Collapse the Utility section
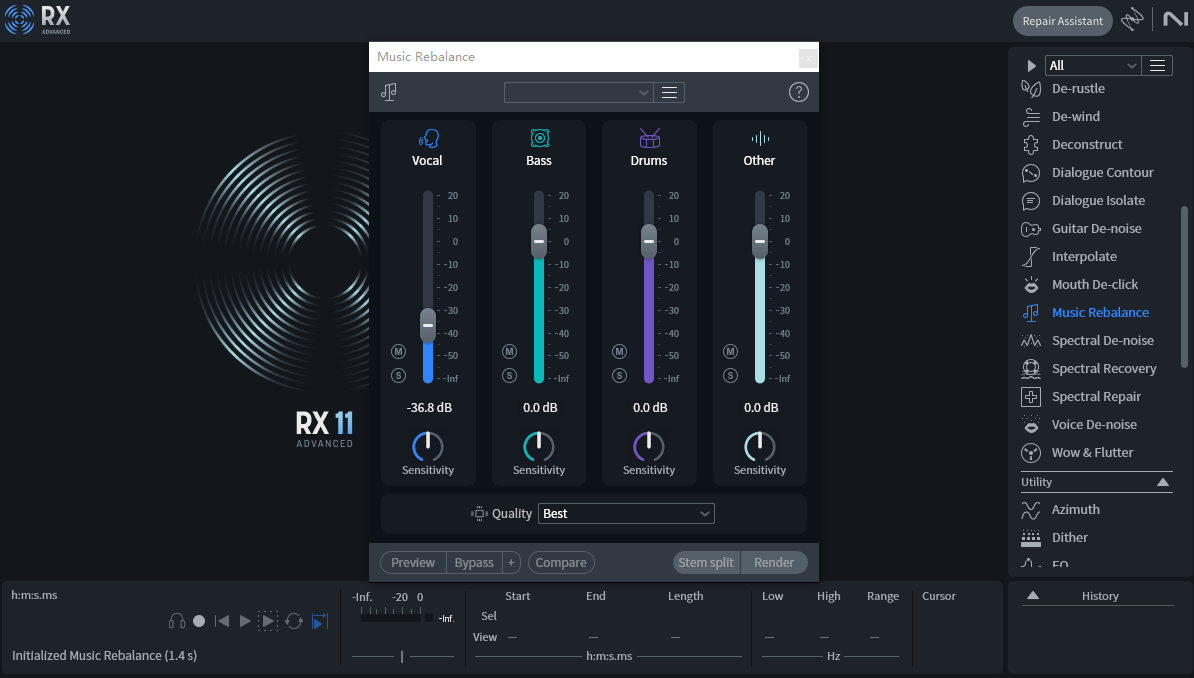The image size is (1194, 678). [x=1163, y=482]
